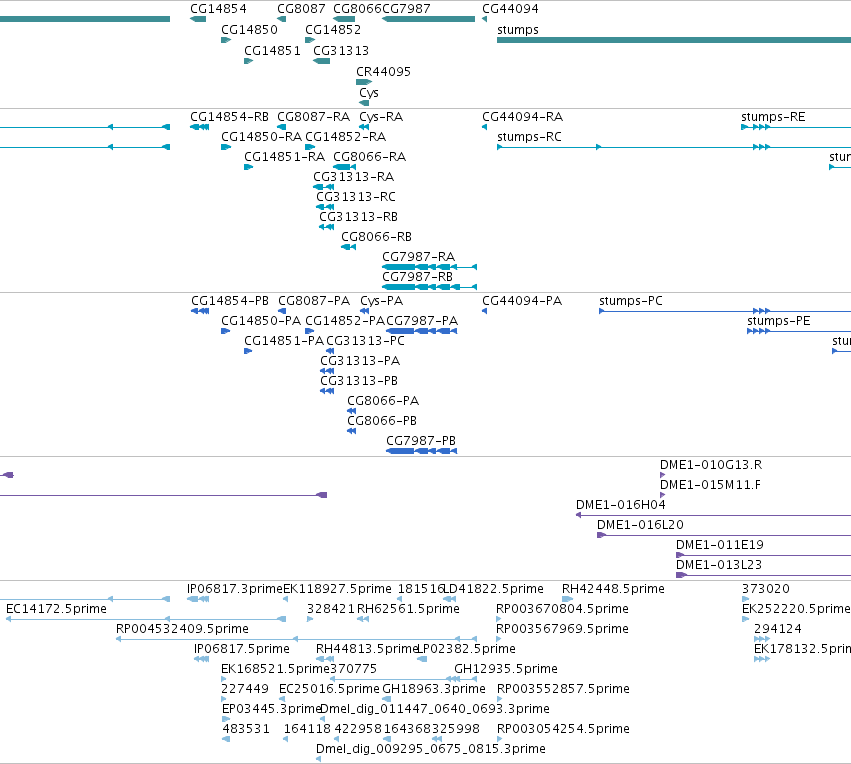The height and width of the screenshot is (764, 851).
Task: Select the CG14854 gene label
Action: point(218,9)
